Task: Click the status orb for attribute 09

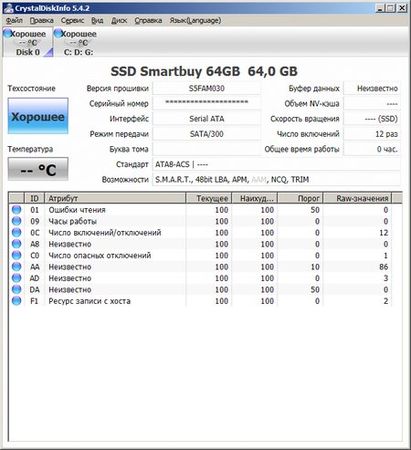Action: 16,221
